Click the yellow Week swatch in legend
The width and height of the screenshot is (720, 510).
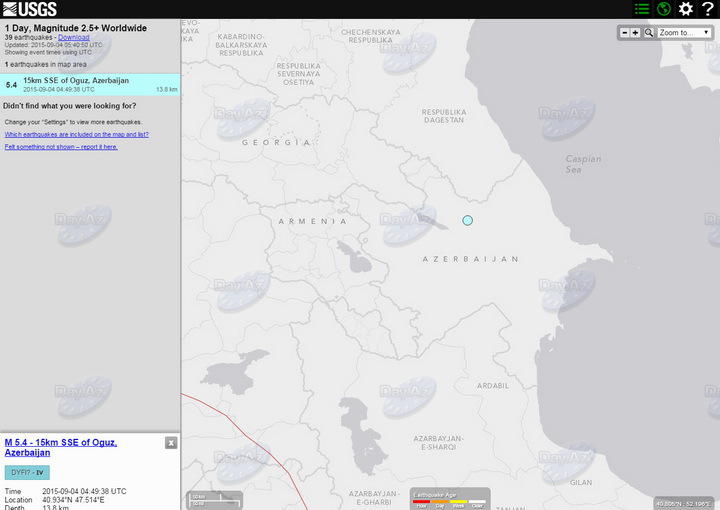(459, 502)
